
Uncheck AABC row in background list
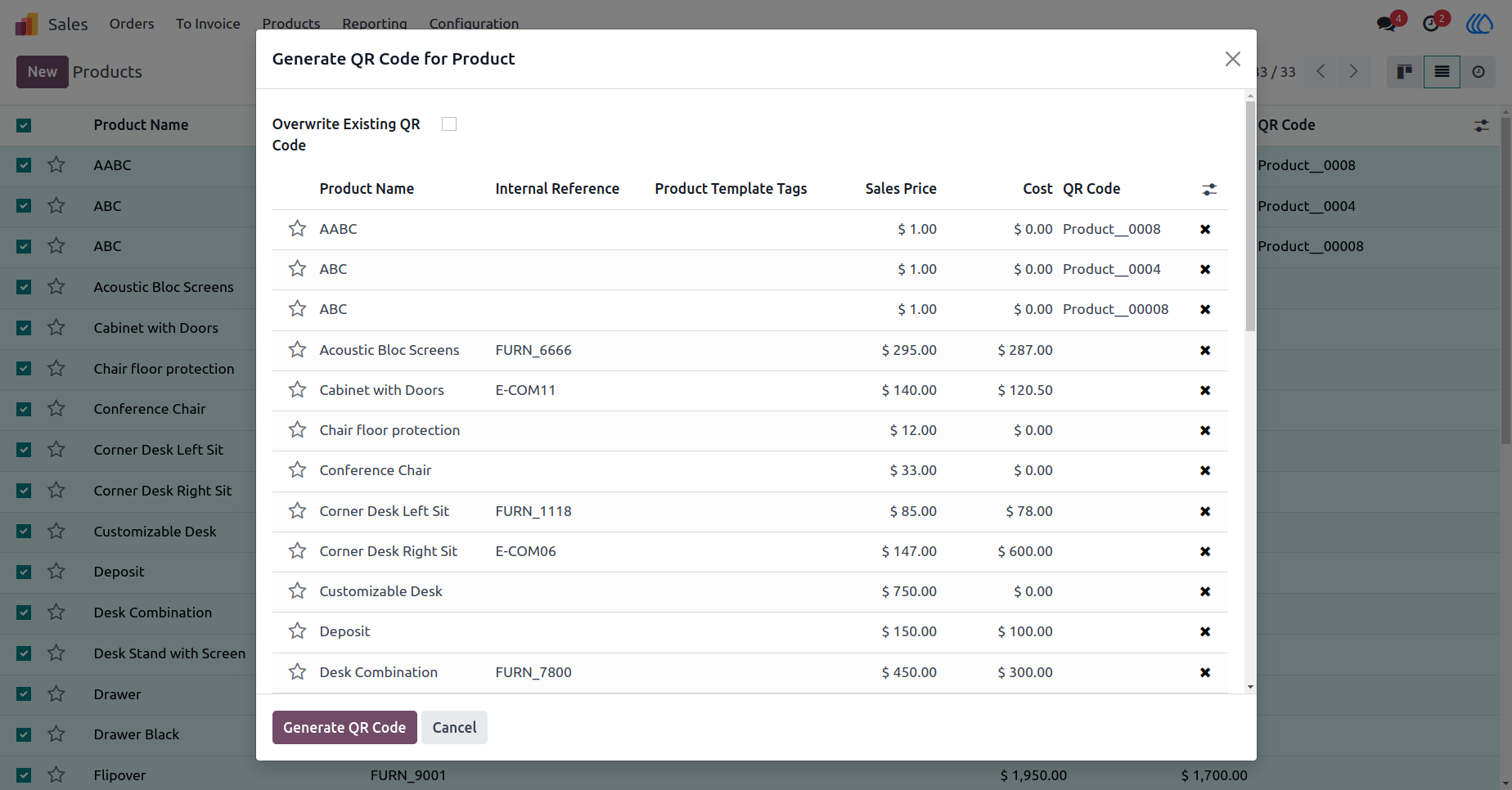point(24,165)
